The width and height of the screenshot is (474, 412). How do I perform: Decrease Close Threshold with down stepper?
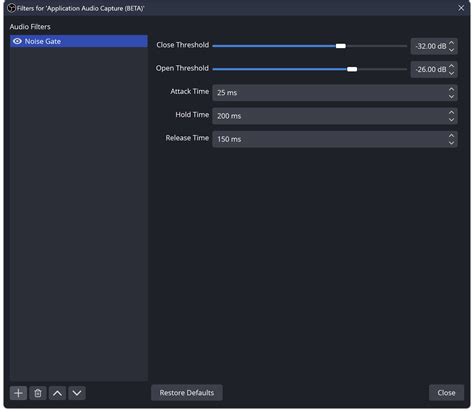coord(452,50)
